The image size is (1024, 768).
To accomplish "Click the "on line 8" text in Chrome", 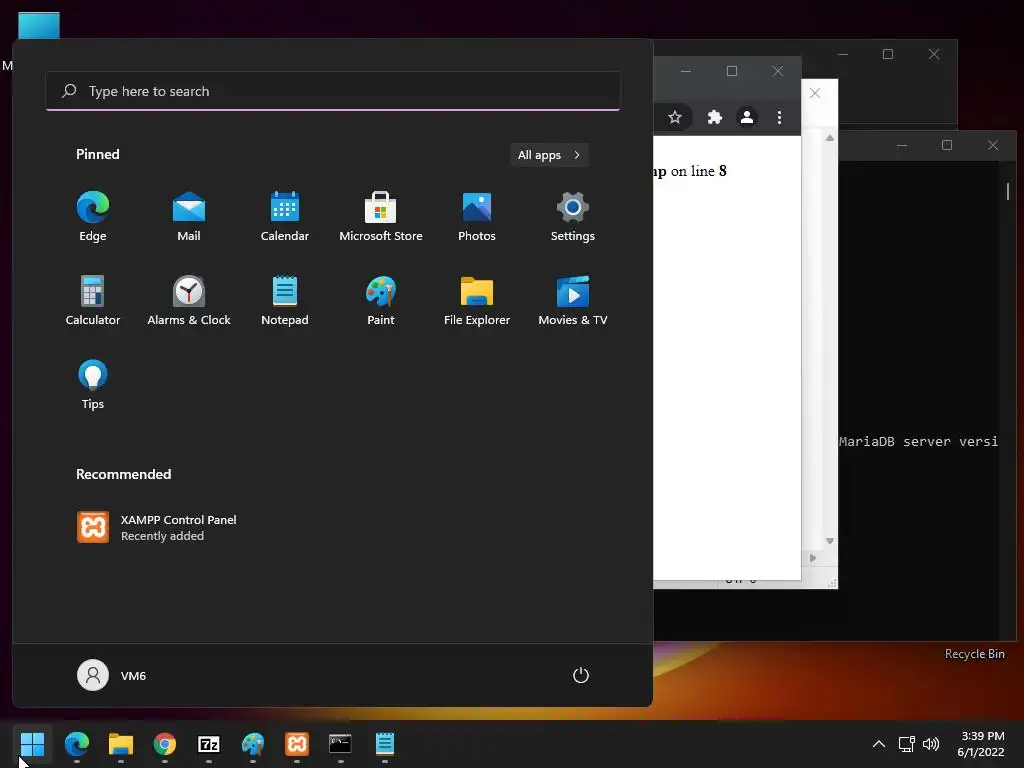I will tap(698, 171).
